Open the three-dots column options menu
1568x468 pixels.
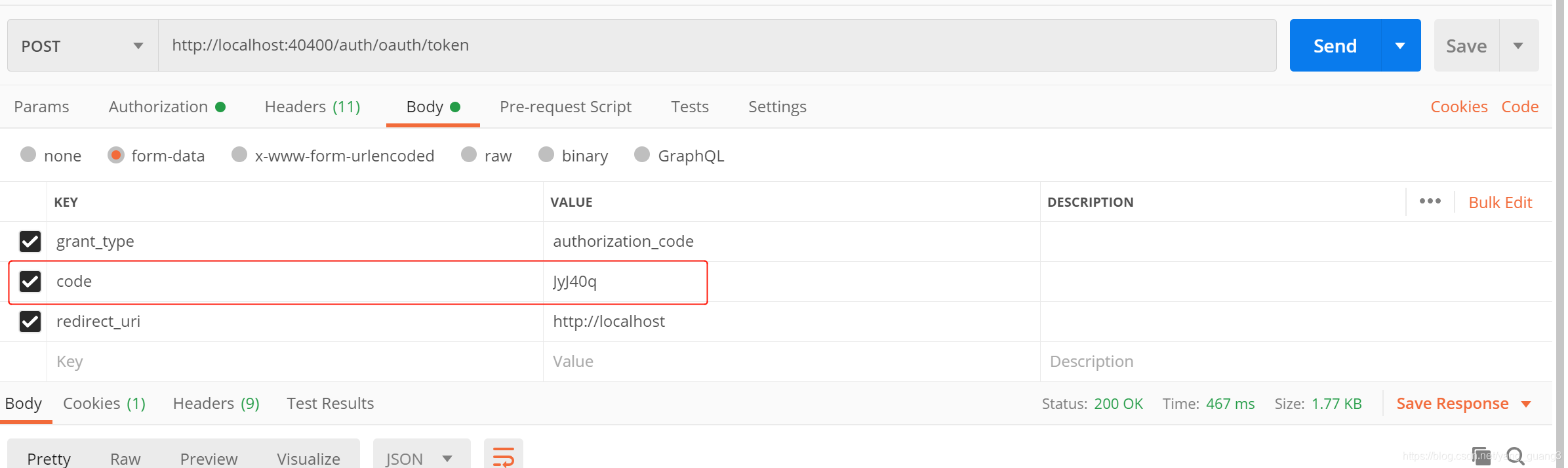coord(1430,202)
